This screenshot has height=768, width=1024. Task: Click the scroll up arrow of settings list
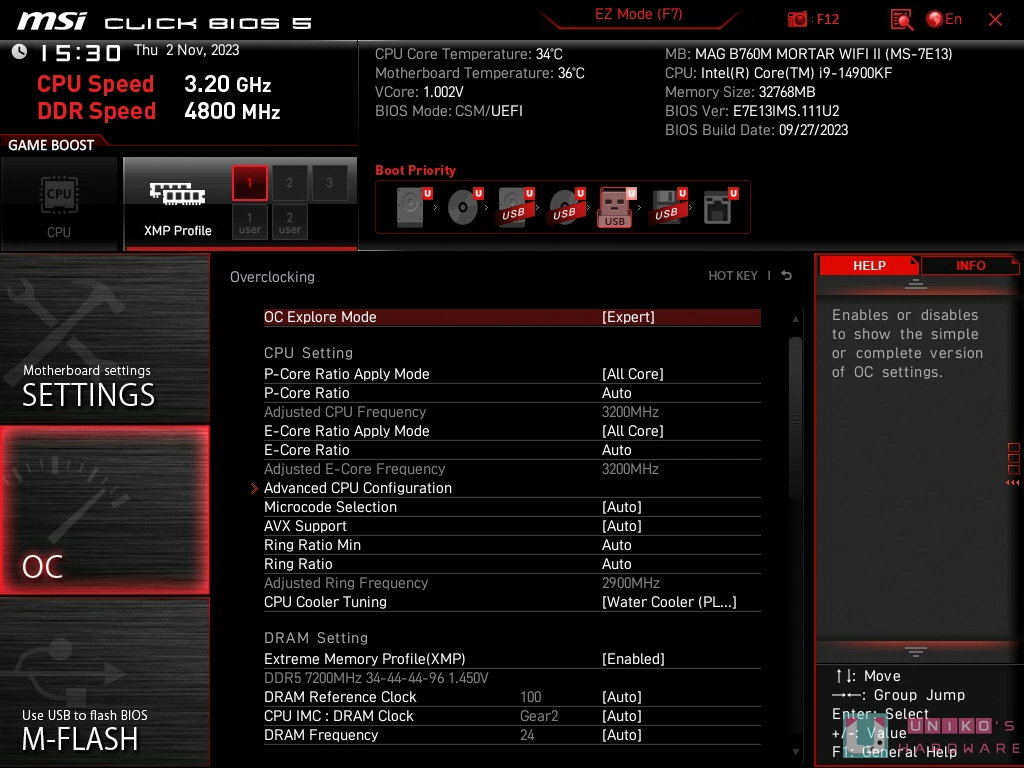point(795,319)
